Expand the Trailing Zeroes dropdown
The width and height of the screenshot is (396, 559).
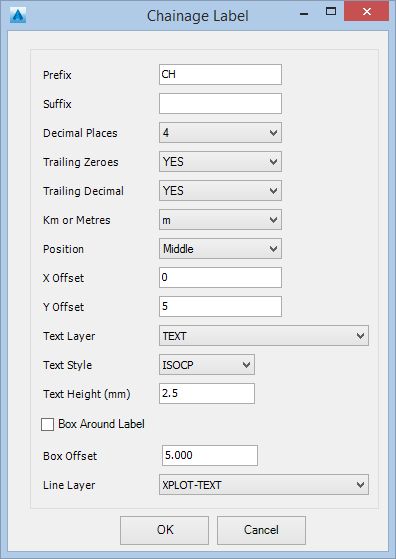pyautogui.click(x=220, y=161)
